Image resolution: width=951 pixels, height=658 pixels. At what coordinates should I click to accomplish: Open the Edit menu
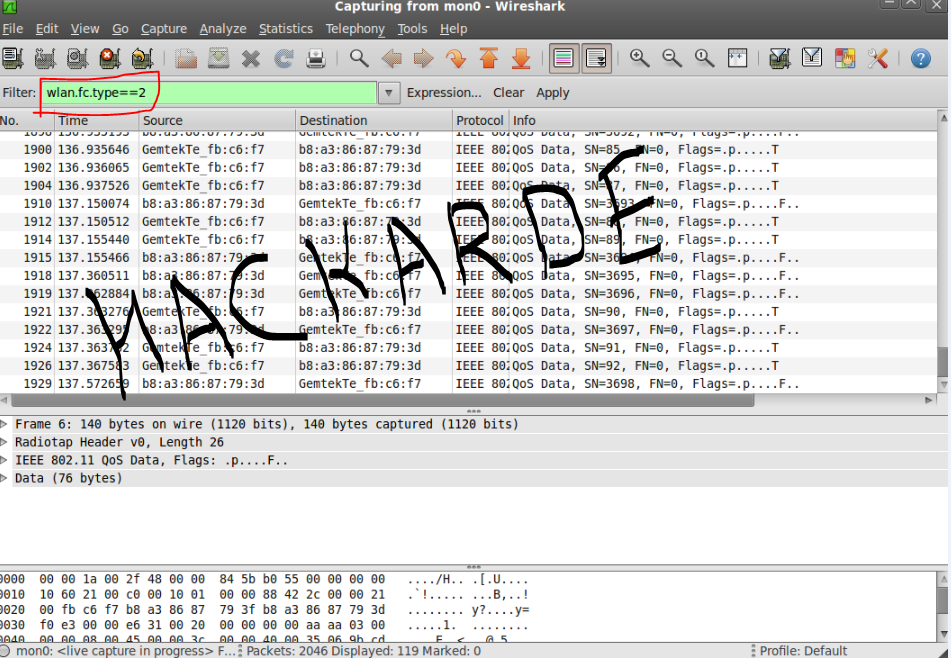(47, 29)
